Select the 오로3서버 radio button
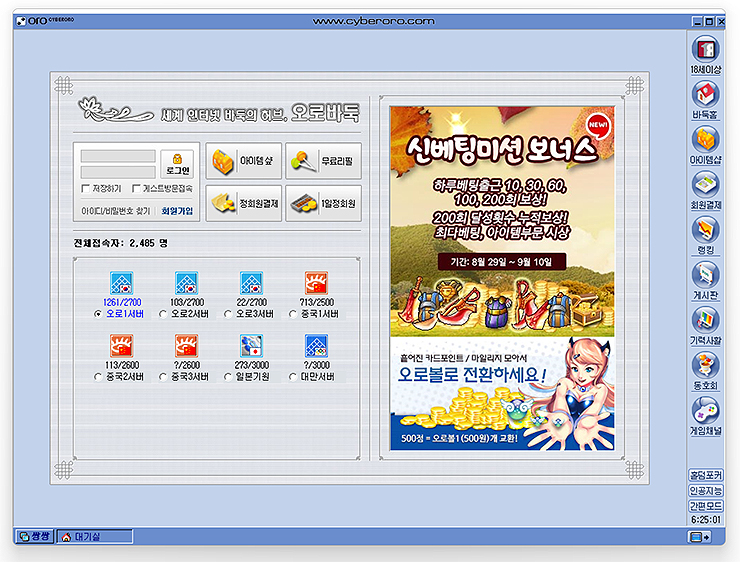 pos(228,314)
